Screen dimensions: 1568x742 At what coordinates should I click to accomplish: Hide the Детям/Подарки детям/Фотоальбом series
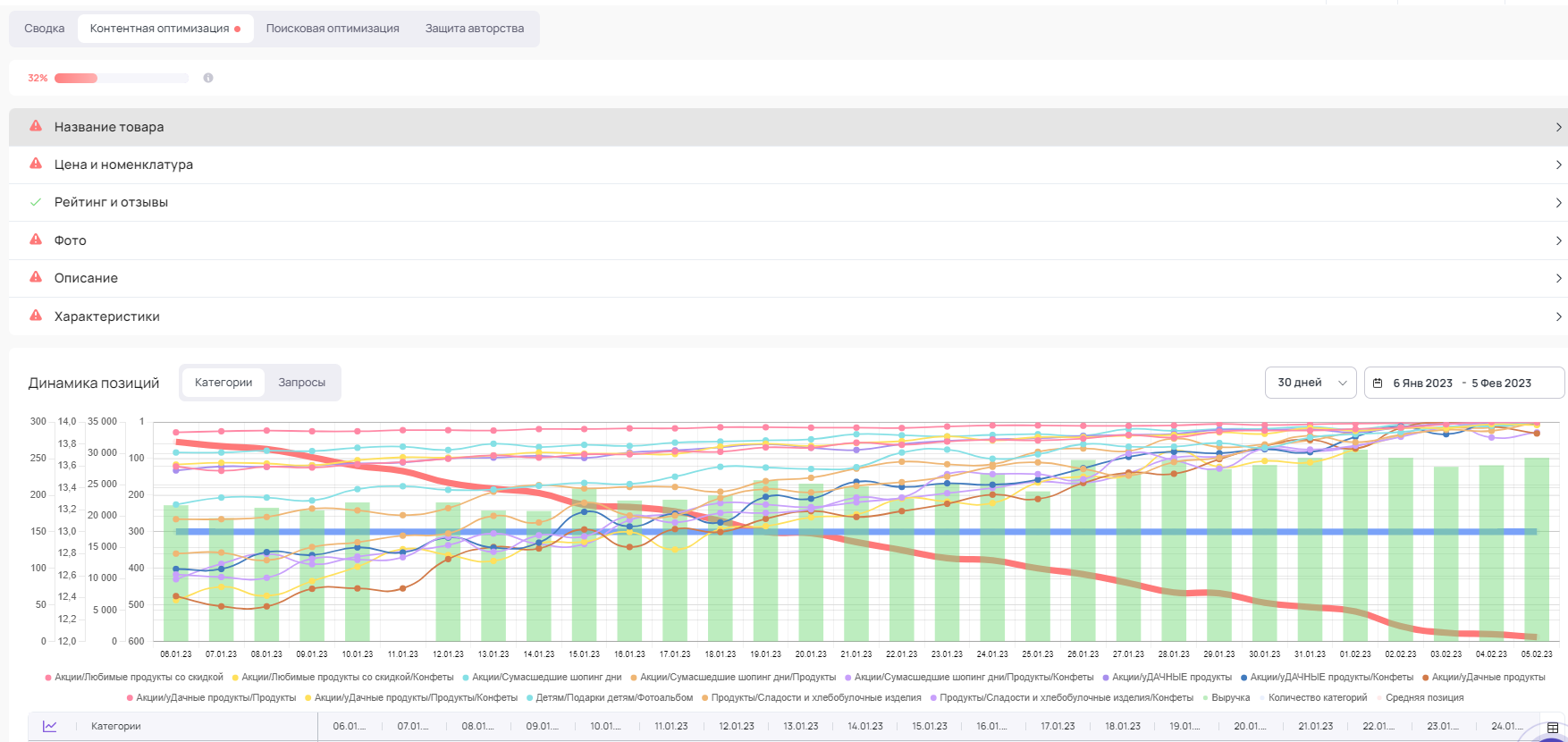613,697
